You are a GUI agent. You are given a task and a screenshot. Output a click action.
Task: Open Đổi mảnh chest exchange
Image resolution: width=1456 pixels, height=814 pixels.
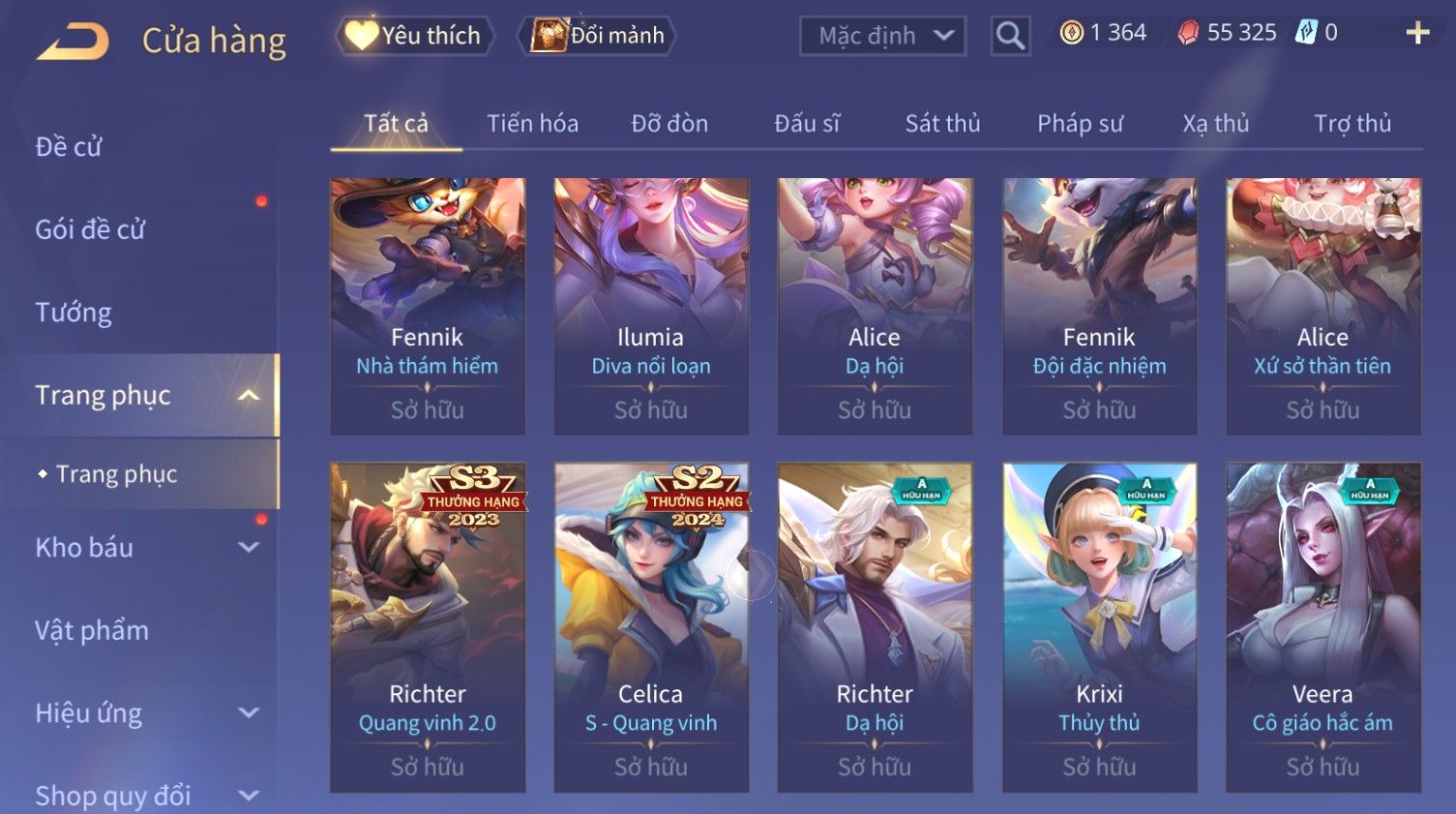tap(597, 36)
